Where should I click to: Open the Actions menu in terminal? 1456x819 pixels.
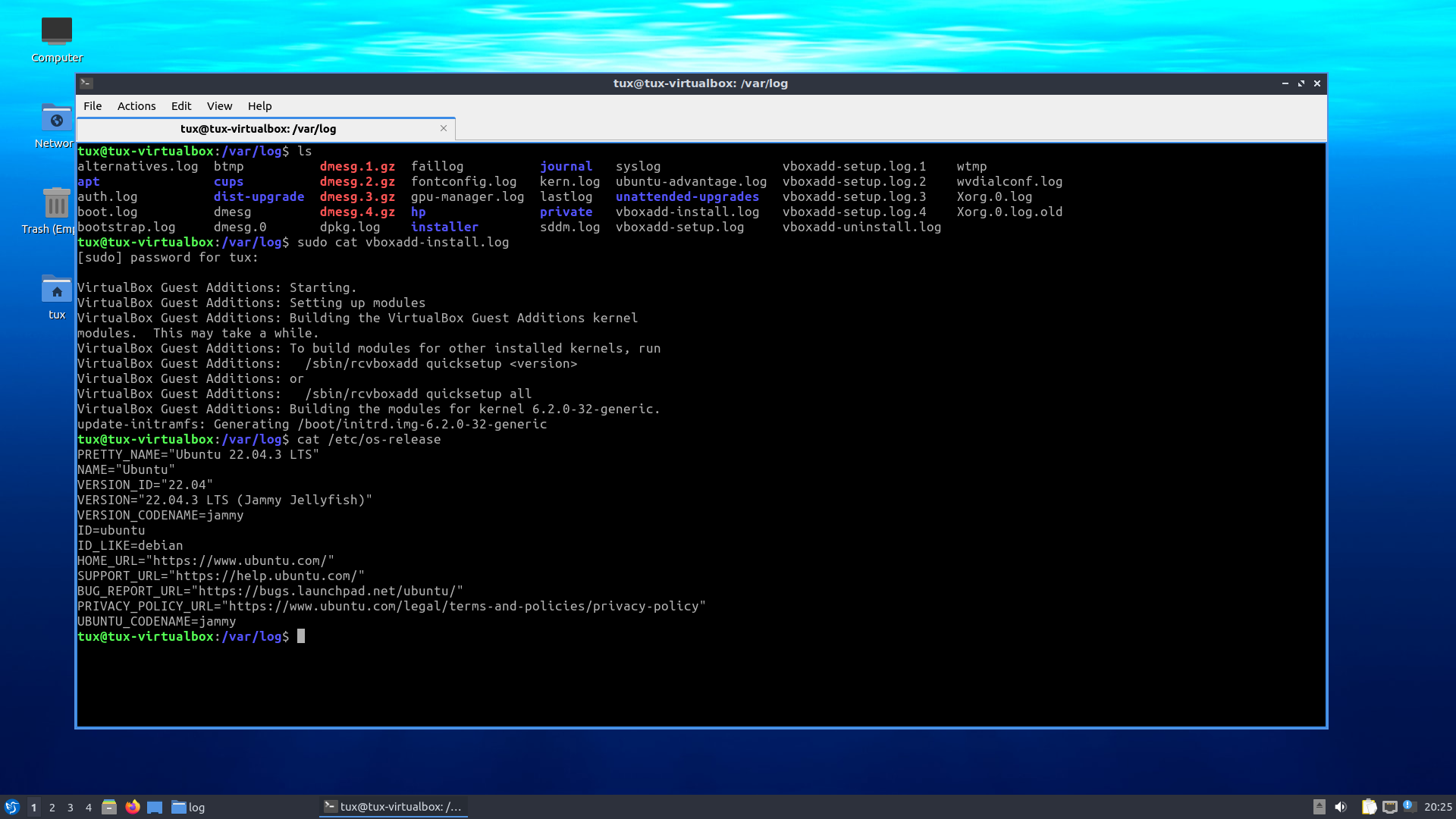point(136,106)
